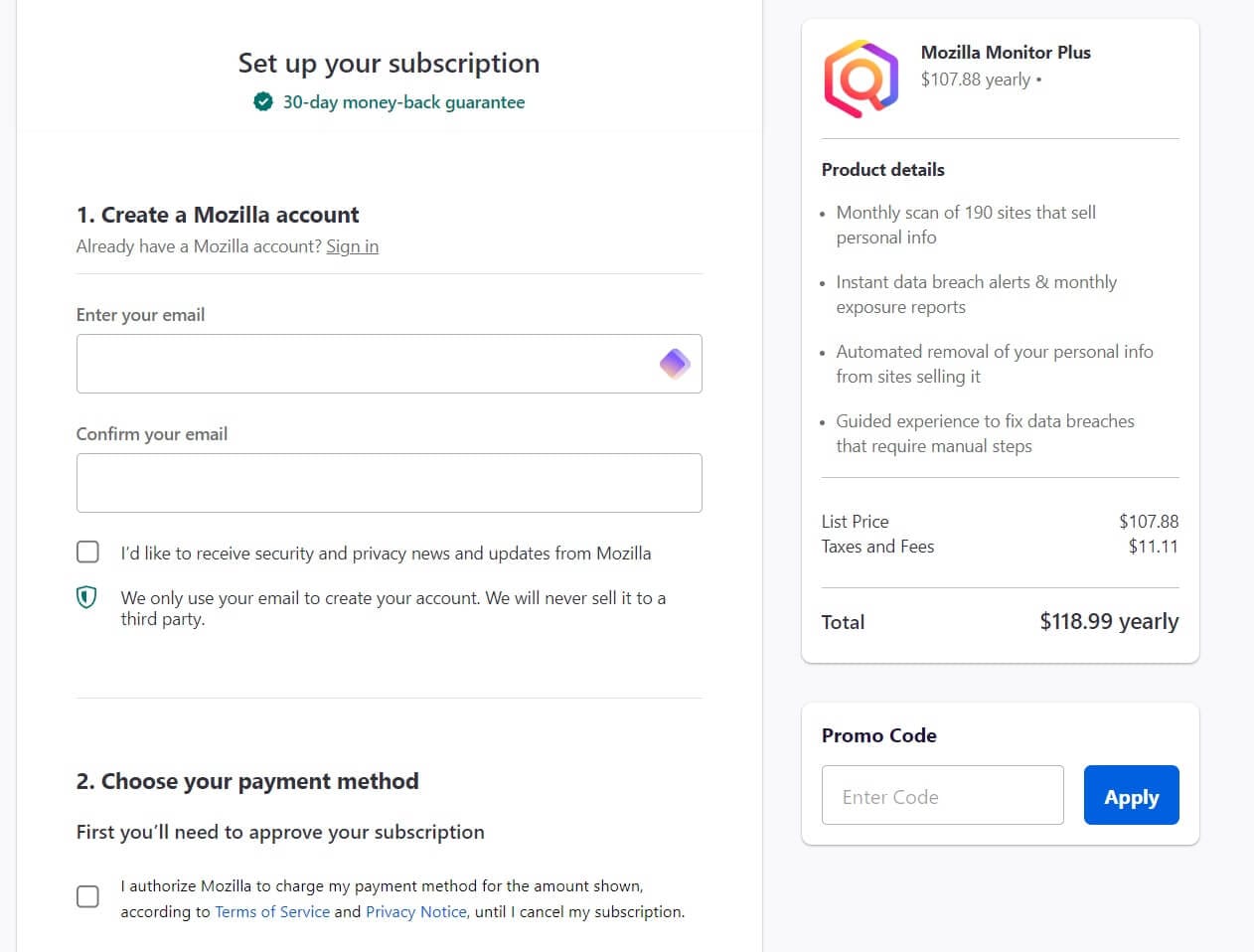
Task: Open the Privacy Notice link
Action: pos(415,911)
